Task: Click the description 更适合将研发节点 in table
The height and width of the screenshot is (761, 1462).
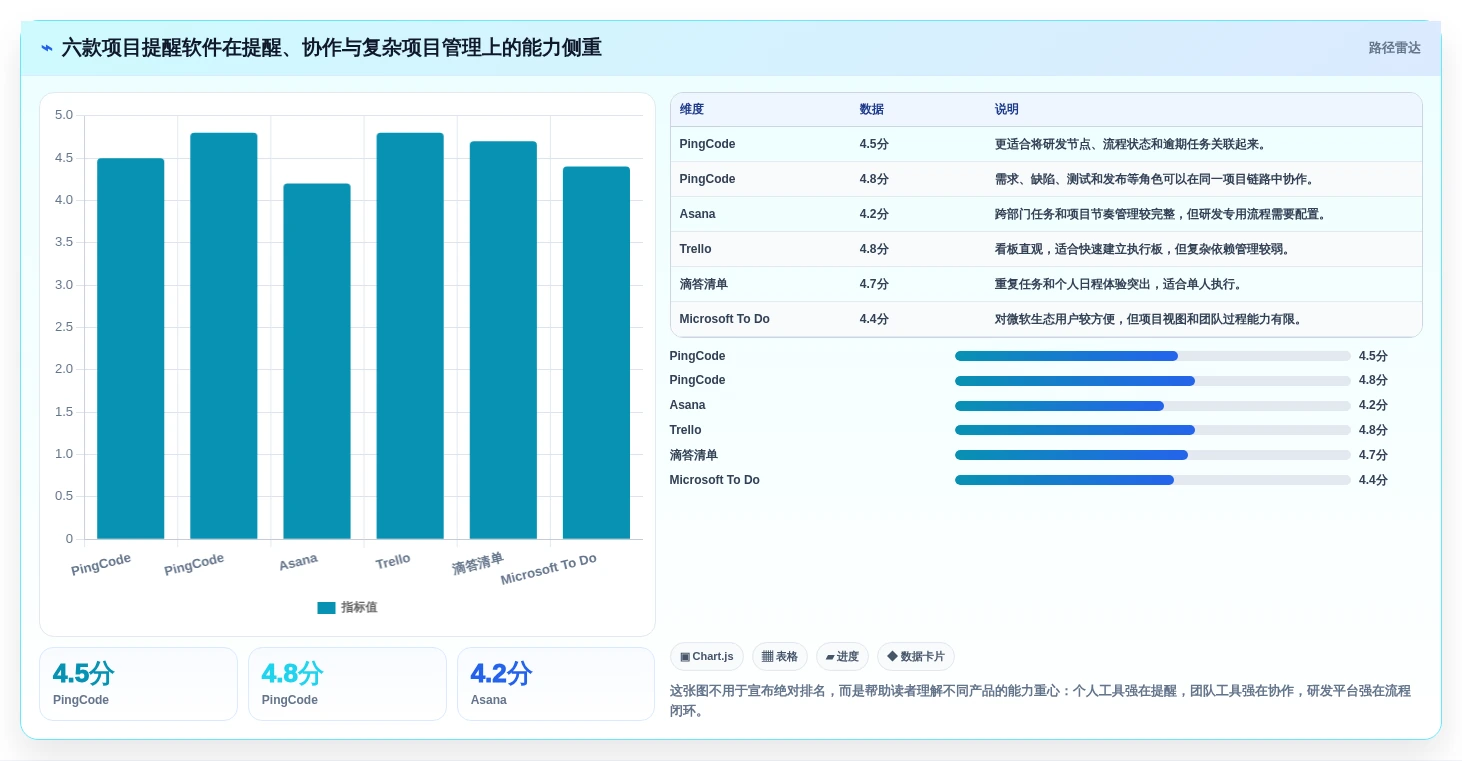Action: click(x=1133, y=144)
